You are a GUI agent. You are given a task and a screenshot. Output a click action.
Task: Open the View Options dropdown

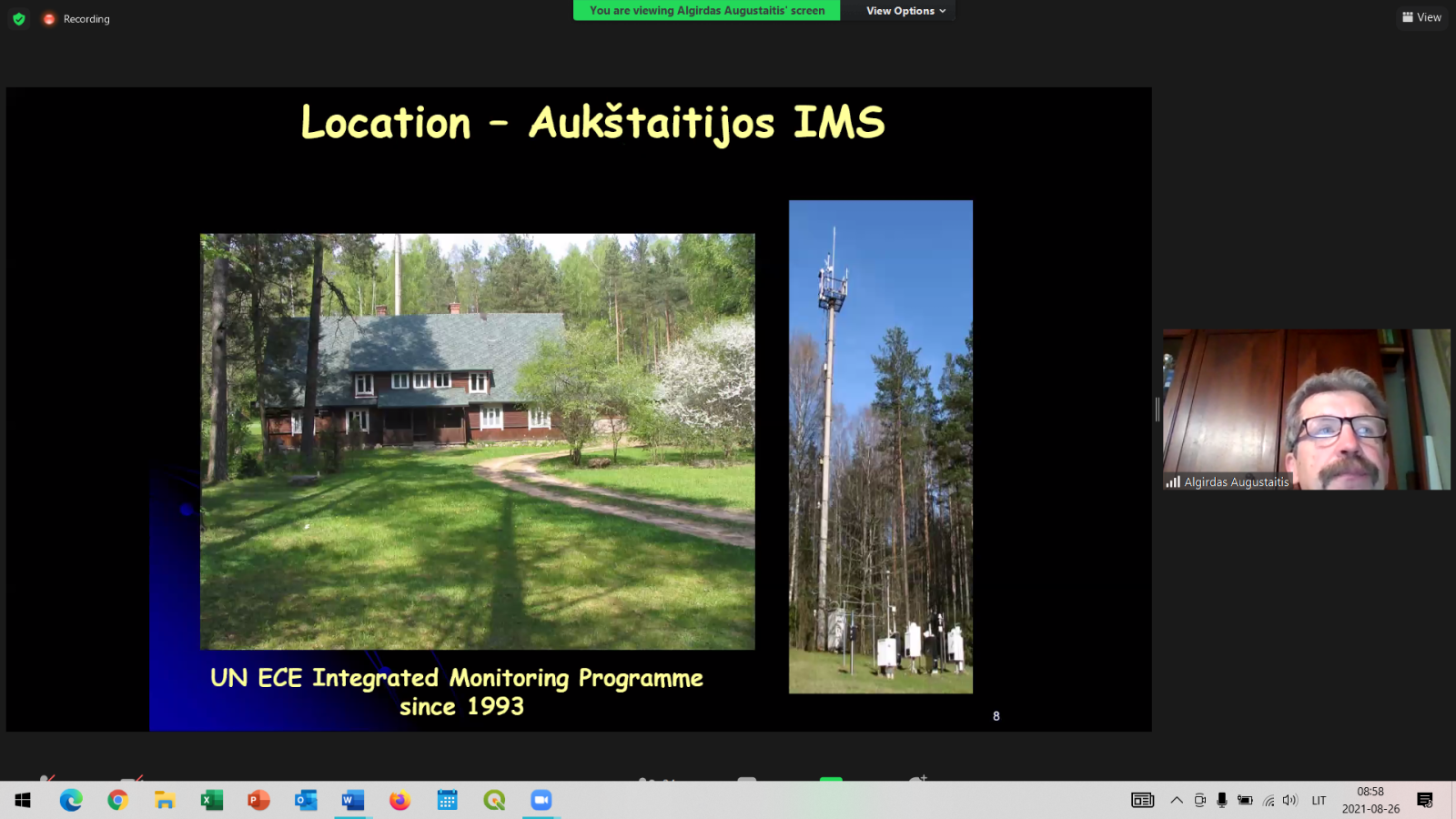[905, 11]
